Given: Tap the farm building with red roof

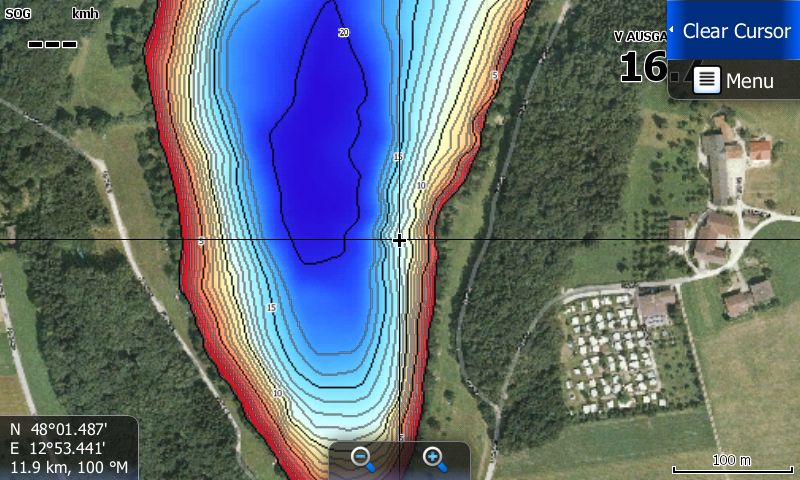Looking at the screenshot, I should pos(760,151).
